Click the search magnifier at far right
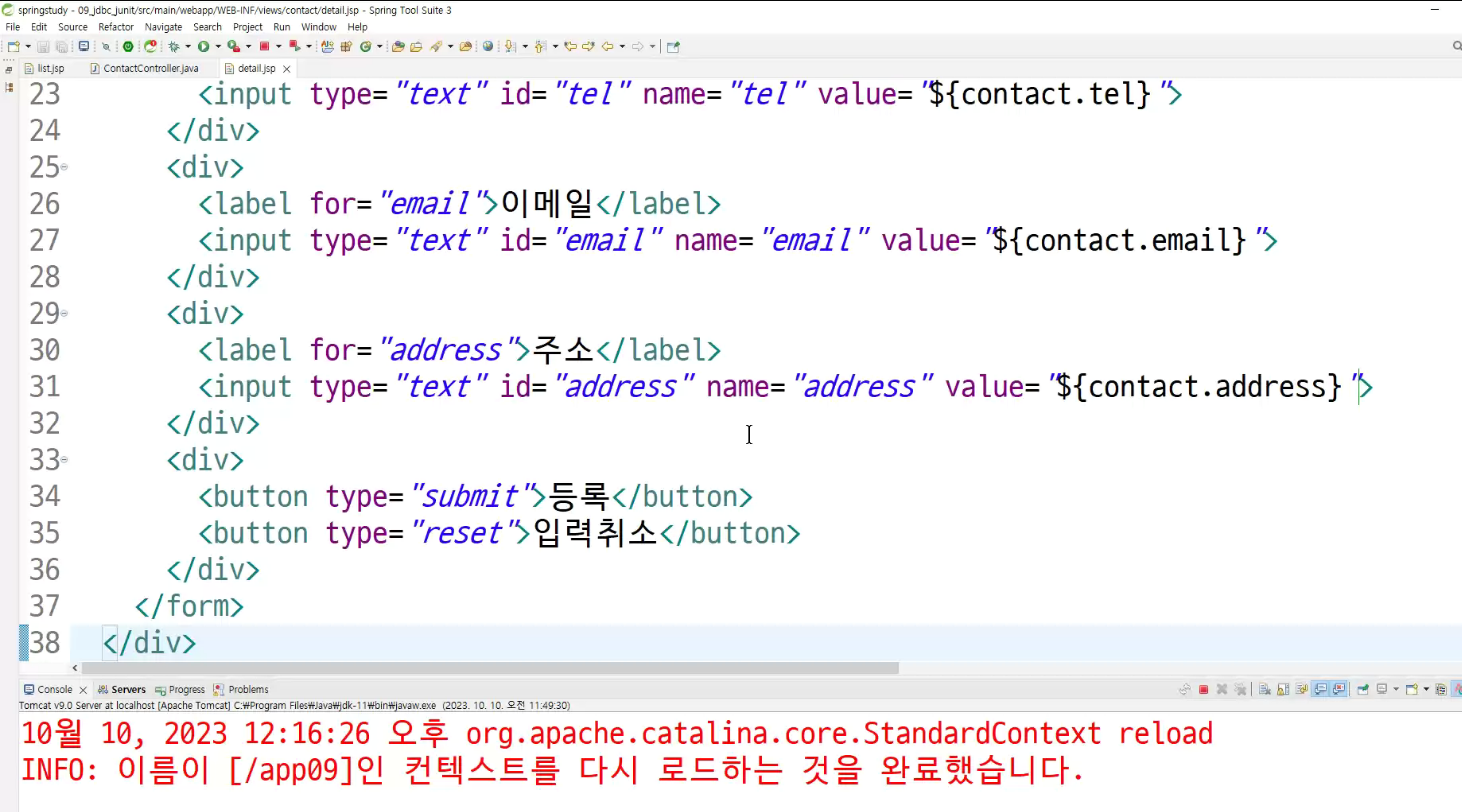 [x=1456, y=46]
